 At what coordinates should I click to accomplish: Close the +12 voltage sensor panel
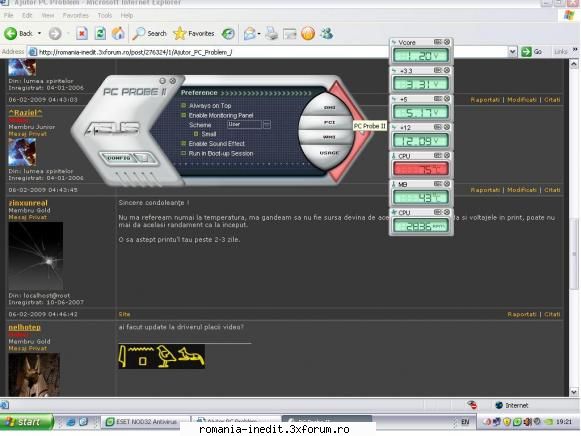click(447, 127)
